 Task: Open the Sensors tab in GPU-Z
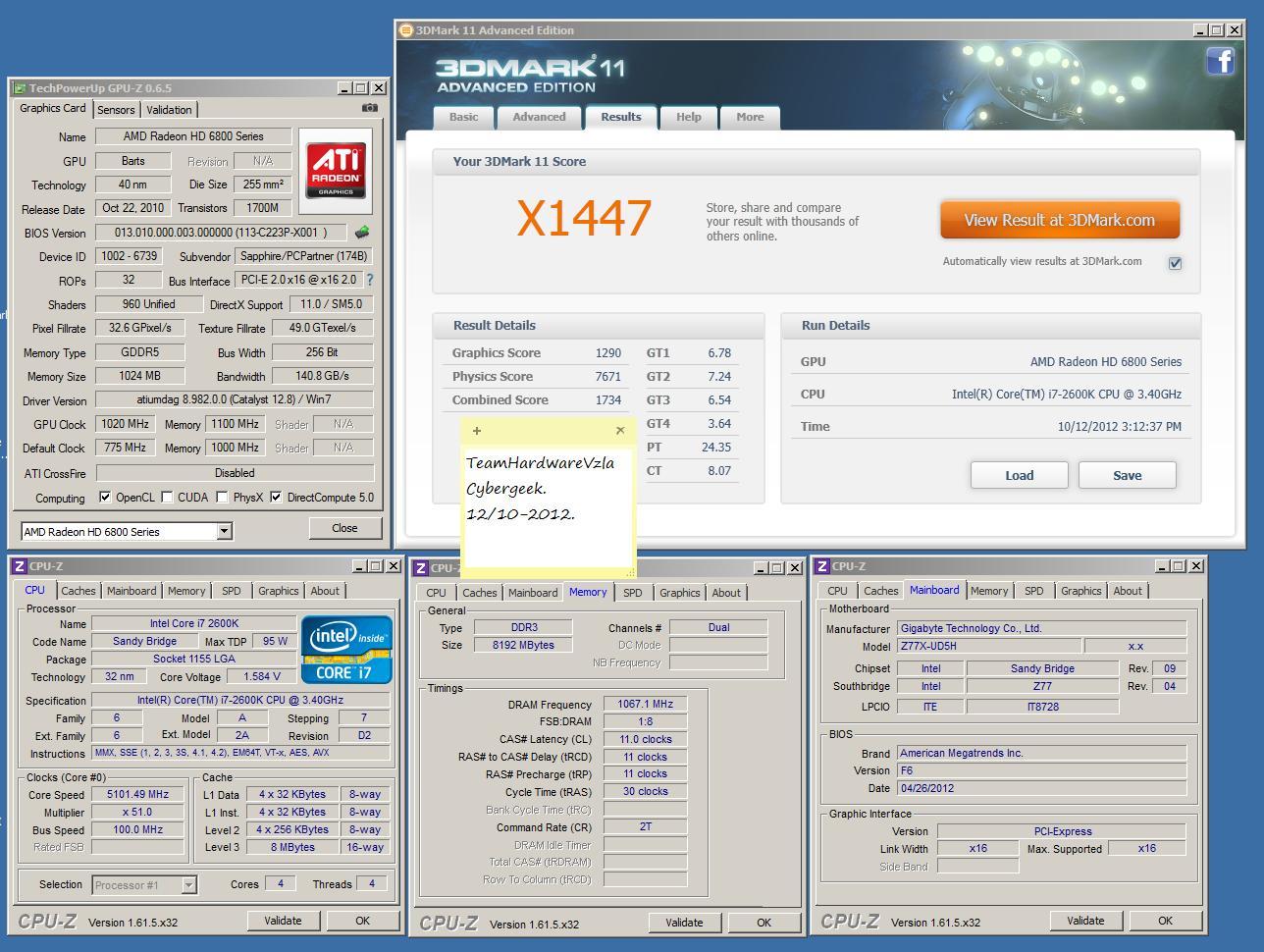116,110
